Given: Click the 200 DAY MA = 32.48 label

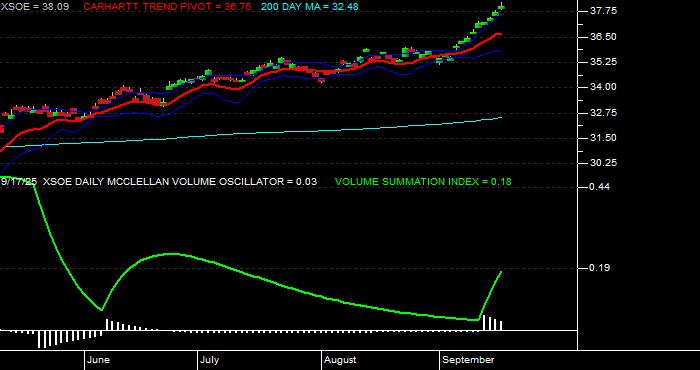Looking at the screenshot, I should coord(309,7).
